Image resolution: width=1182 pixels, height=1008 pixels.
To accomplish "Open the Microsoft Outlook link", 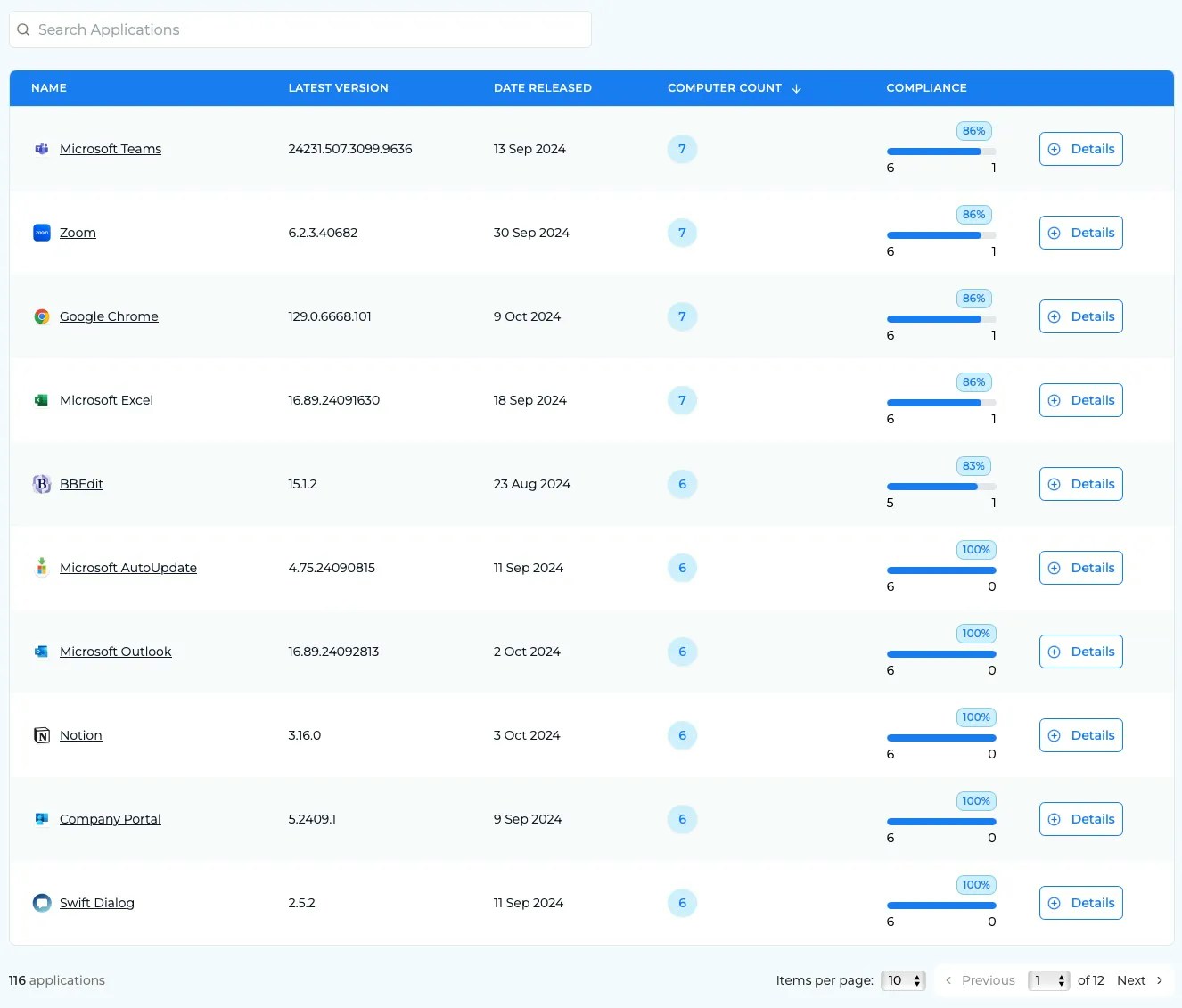I will (x=116, y=652).
